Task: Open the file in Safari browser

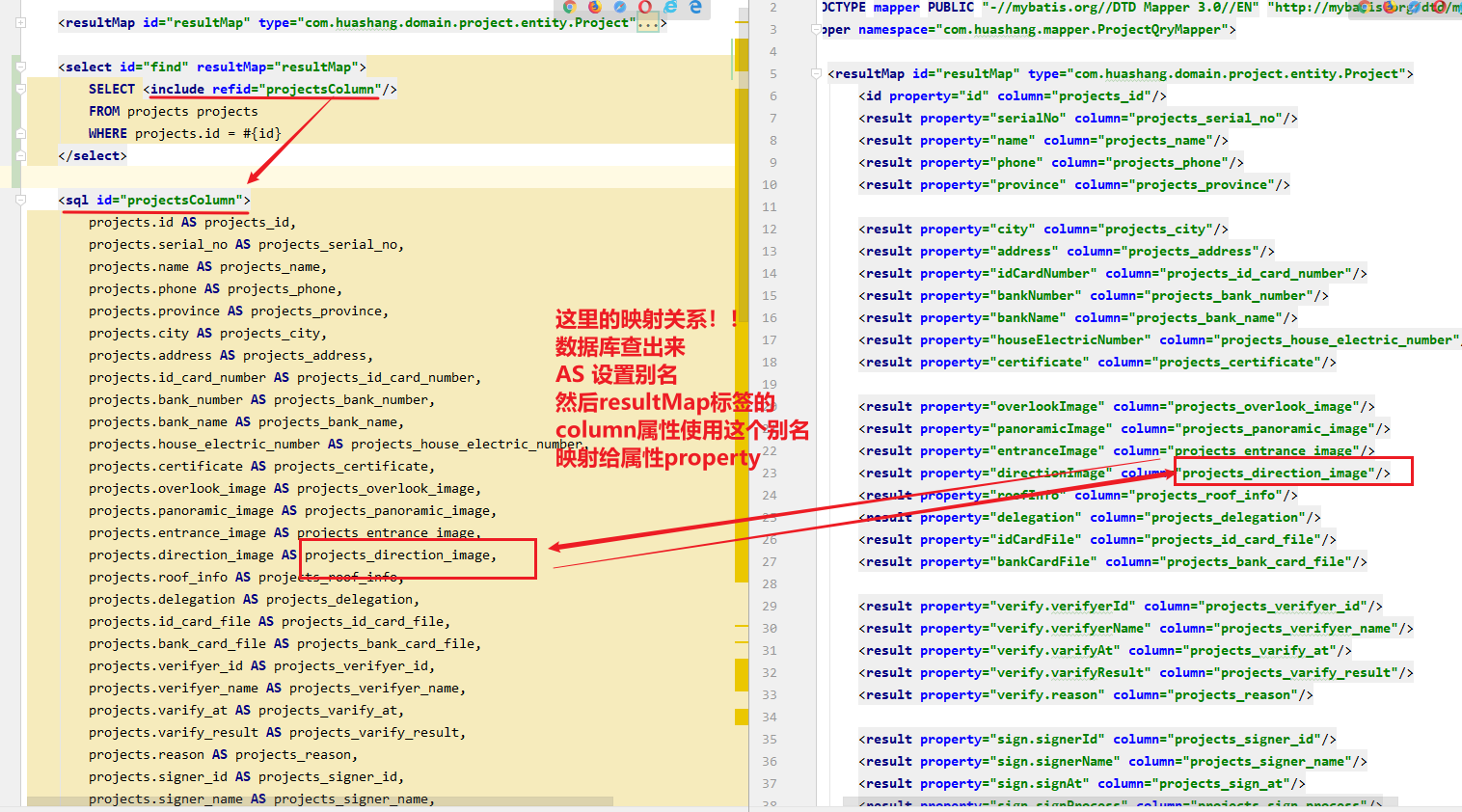Action: tap(622, 7)
